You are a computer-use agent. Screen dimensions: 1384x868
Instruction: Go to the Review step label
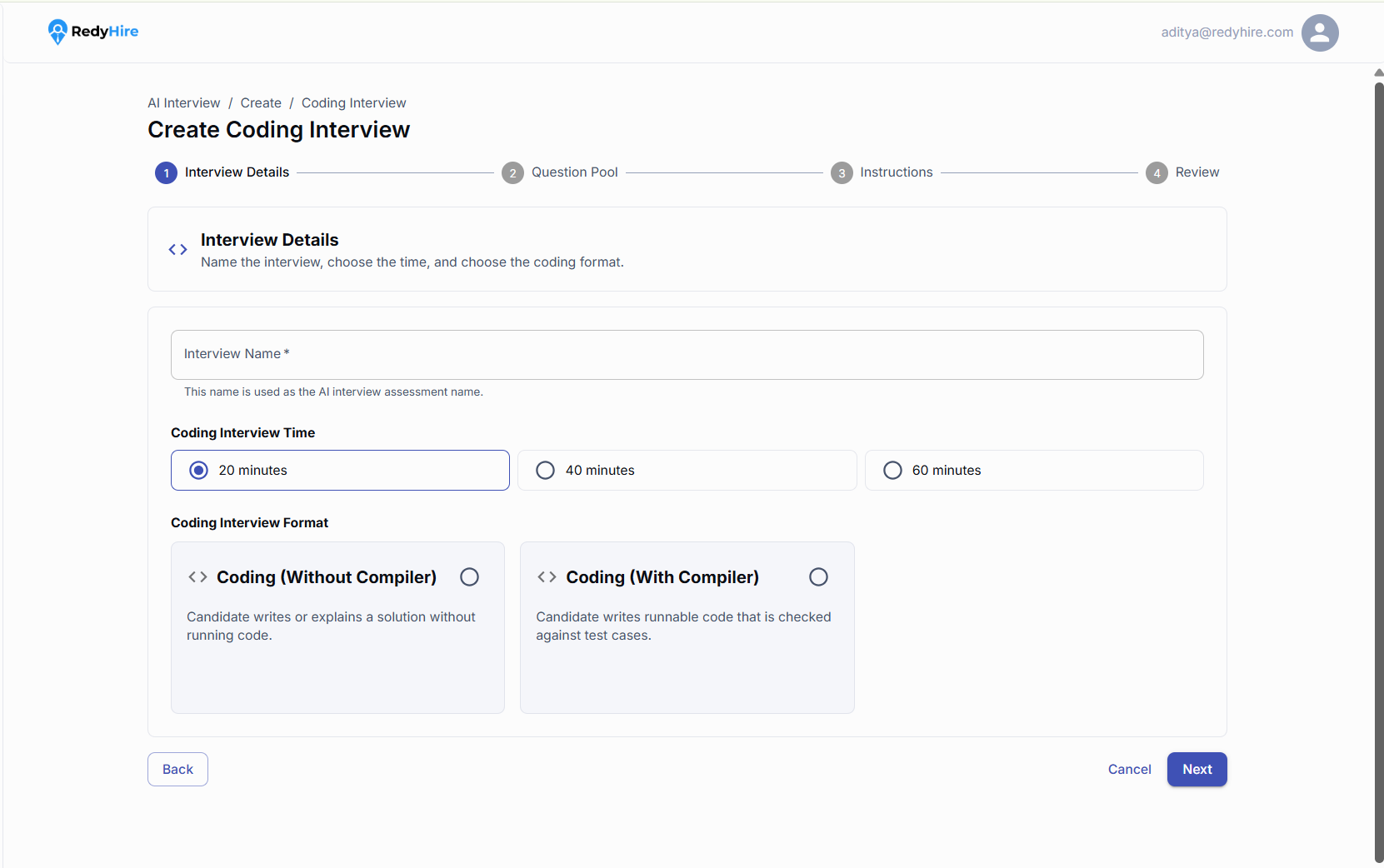point(1197,172)
